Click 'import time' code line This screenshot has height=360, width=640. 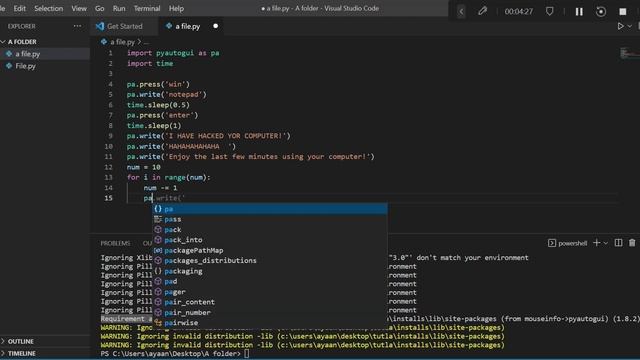pyautogui.click(x=150, y=63)
